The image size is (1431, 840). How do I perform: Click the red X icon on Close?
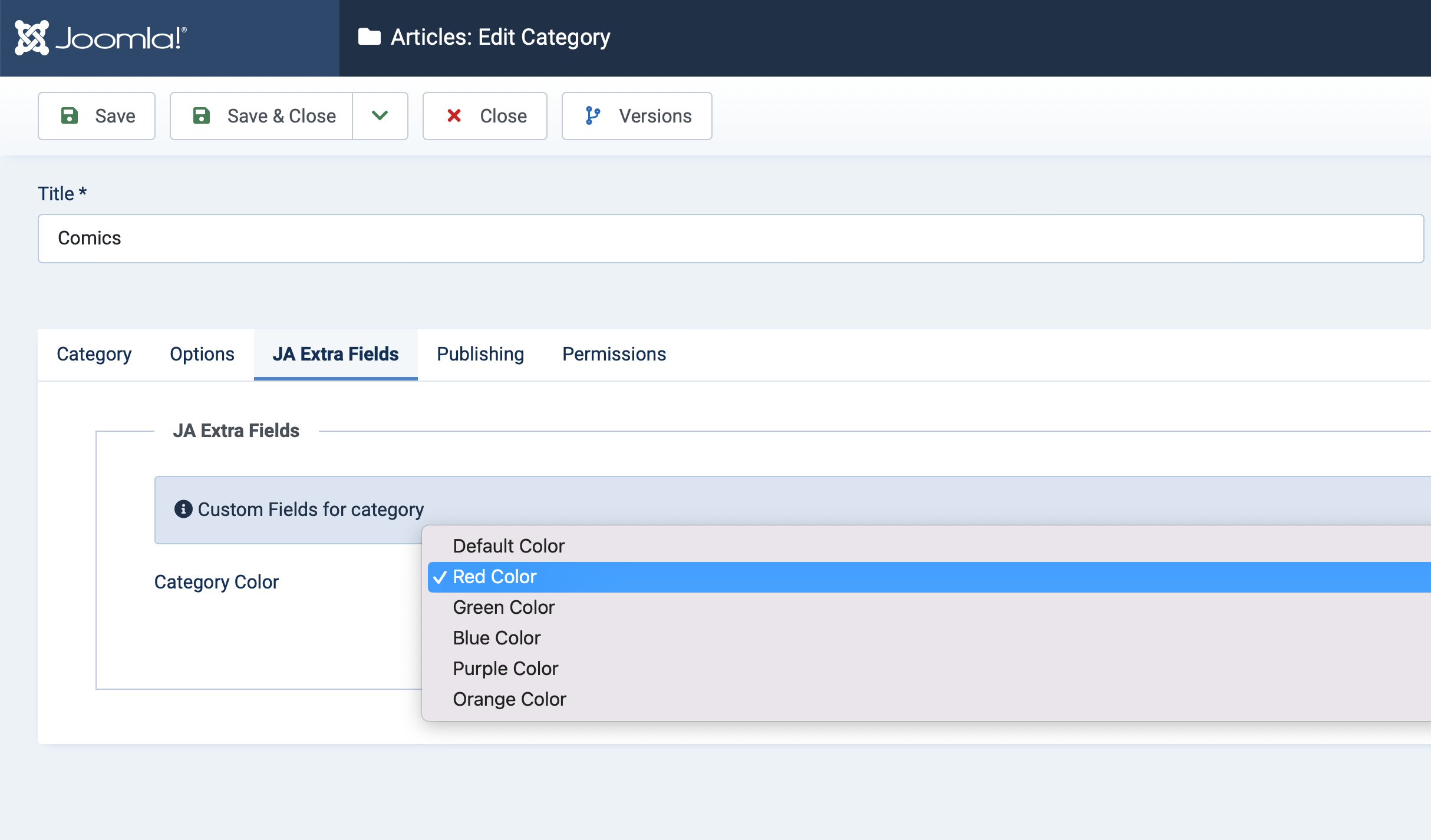point(454,115)
